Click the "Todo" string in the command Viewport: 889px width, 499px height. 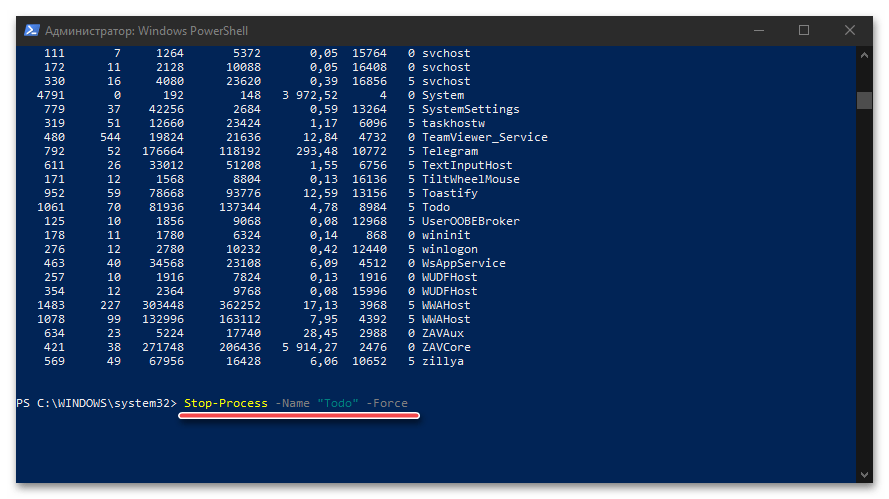tap(338, 403)
